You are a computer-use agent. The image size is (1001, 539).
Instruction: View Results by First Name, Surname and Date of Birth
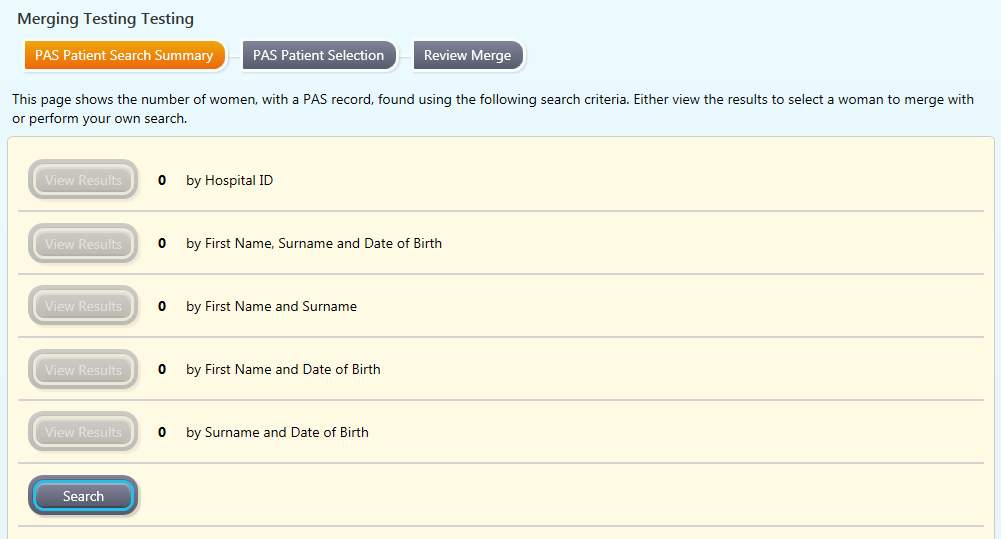[83, 244]
